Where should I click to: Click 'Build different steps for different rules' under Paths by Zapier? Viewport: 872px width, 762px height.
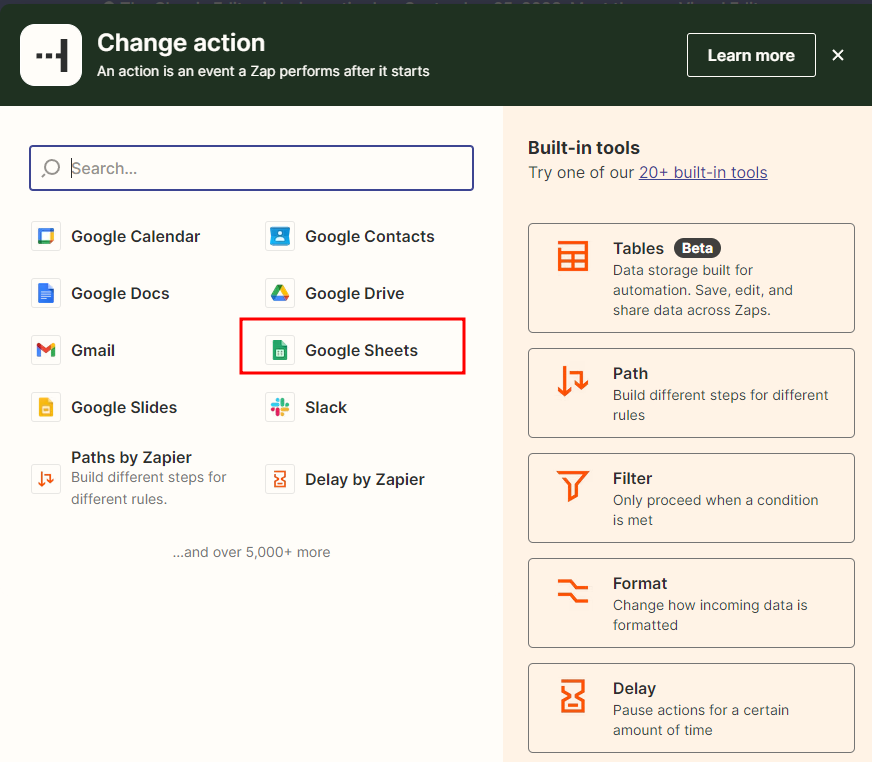[x=148, y=488]
